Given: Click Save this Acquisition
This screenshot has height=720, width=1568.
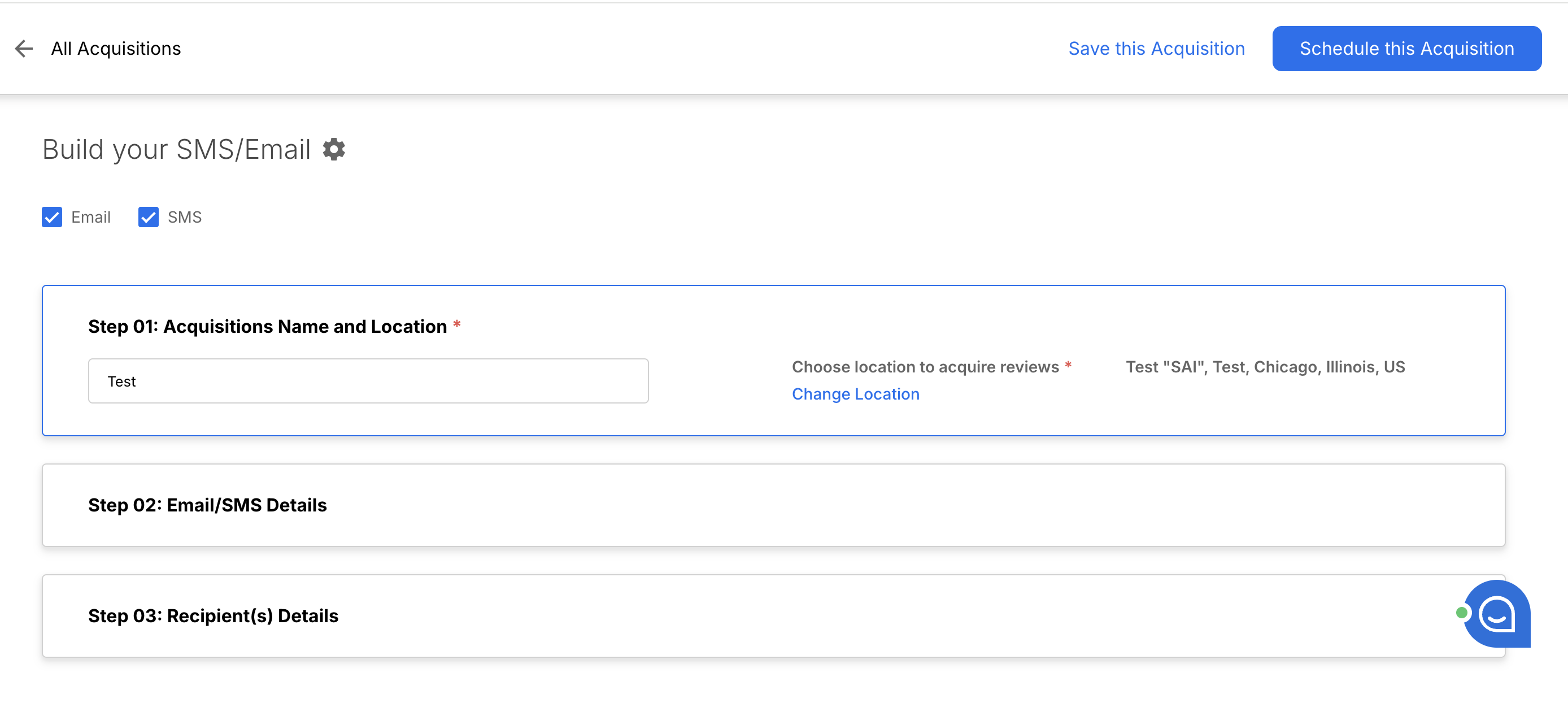Looking at the screenshot, I should (1156, 48).
